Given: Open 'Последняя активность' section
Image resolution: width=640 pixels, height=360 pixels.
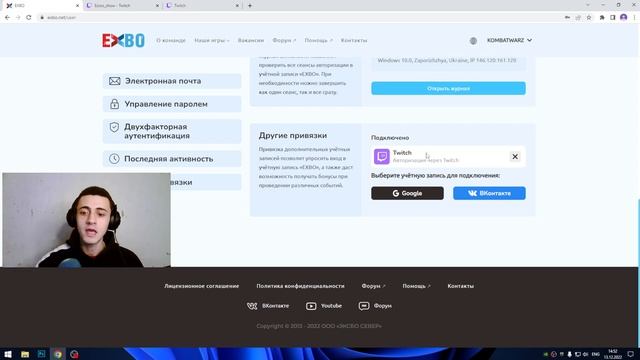Looking at the screenshot, I should (x=172, y=159).
